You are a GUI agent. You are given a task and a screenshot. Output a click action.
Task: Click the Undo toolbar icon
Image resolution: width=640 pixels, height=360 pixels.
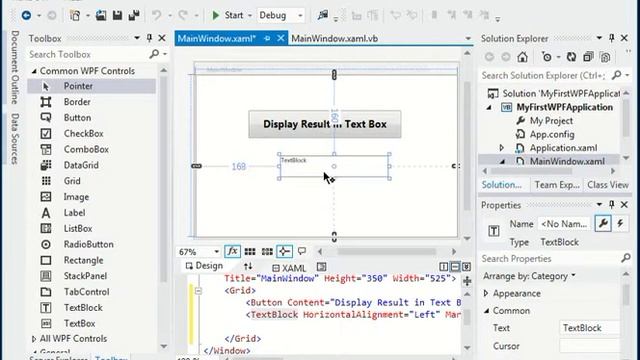point(156,16)
